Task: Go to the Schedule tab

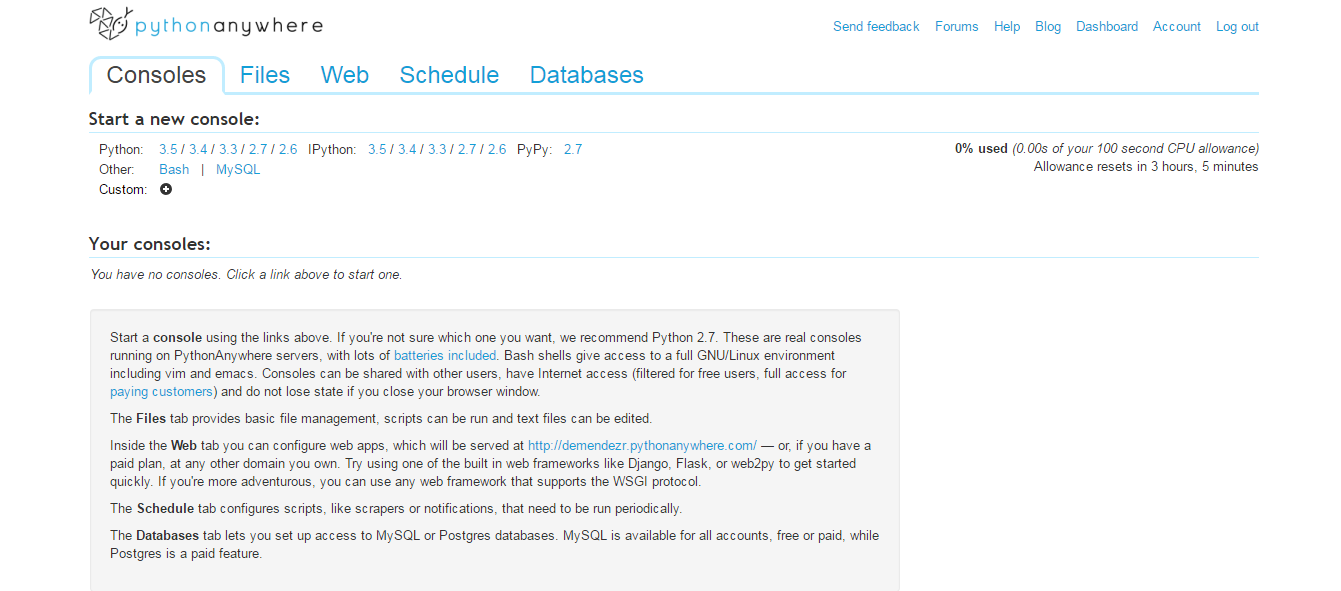Action: tap(449, 75)
